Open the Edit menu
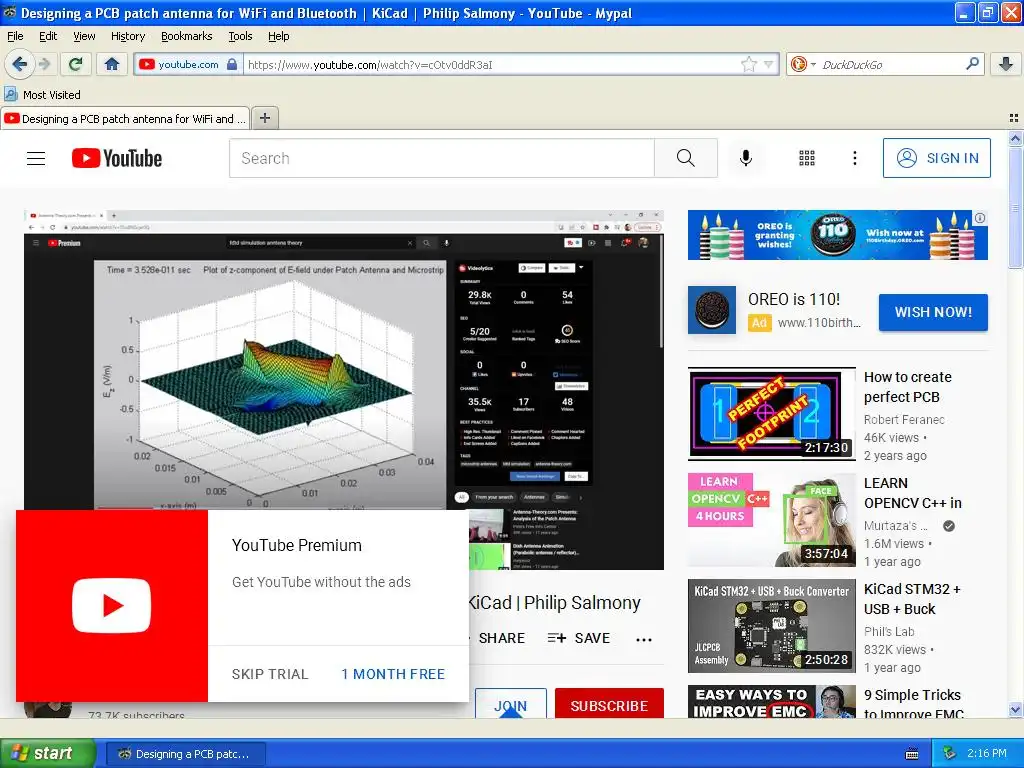The width and height of the screenshot is (1024, 768). [x=48, y=36]
